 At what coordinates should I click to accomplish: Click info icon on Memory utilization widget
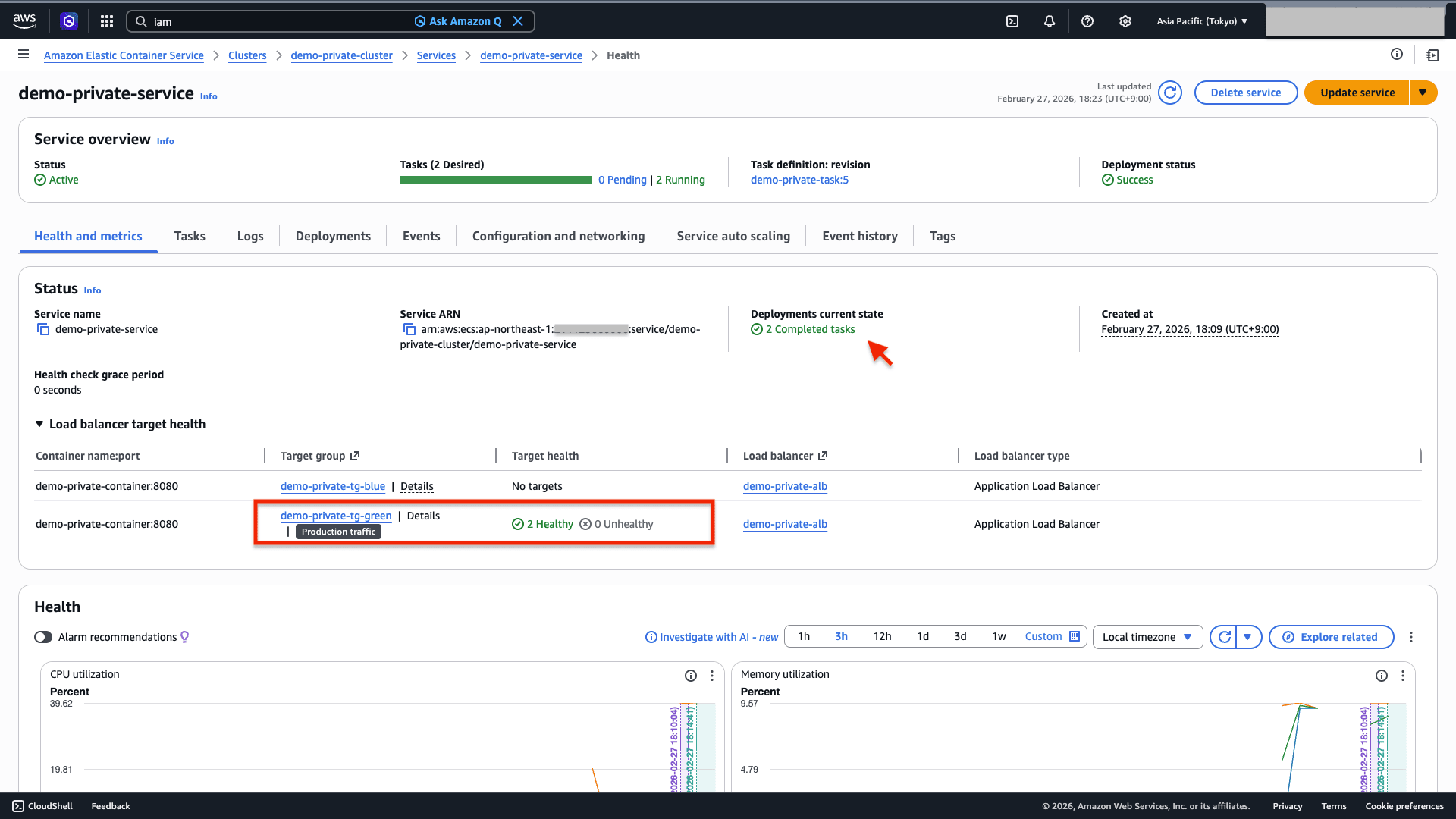click(x=1382, y=676)
